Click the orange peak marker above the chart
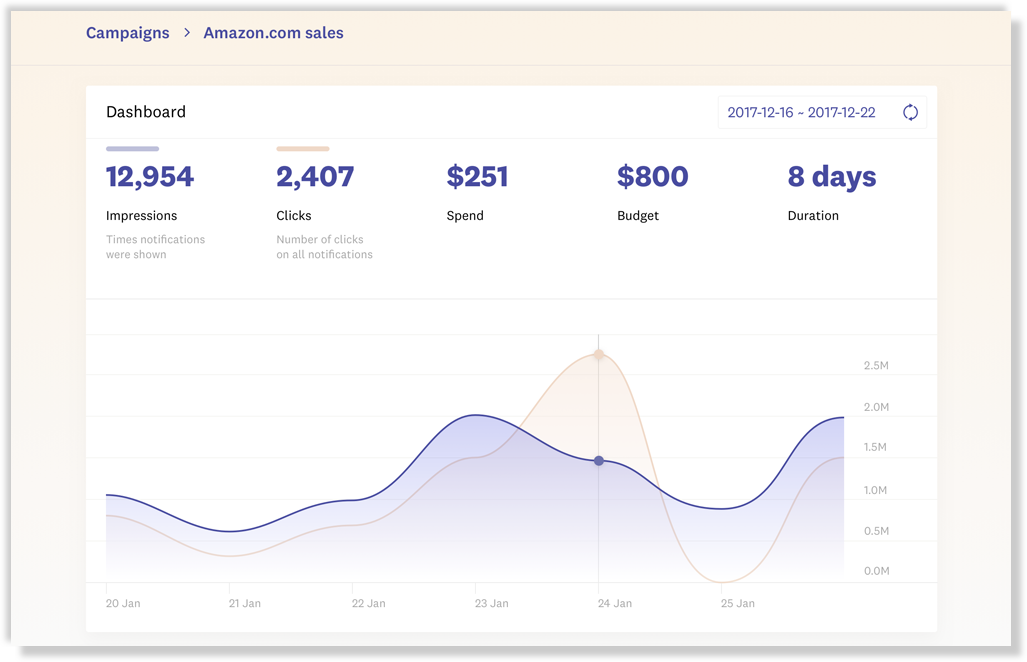The image size is (1027, 662). (599, 353)
